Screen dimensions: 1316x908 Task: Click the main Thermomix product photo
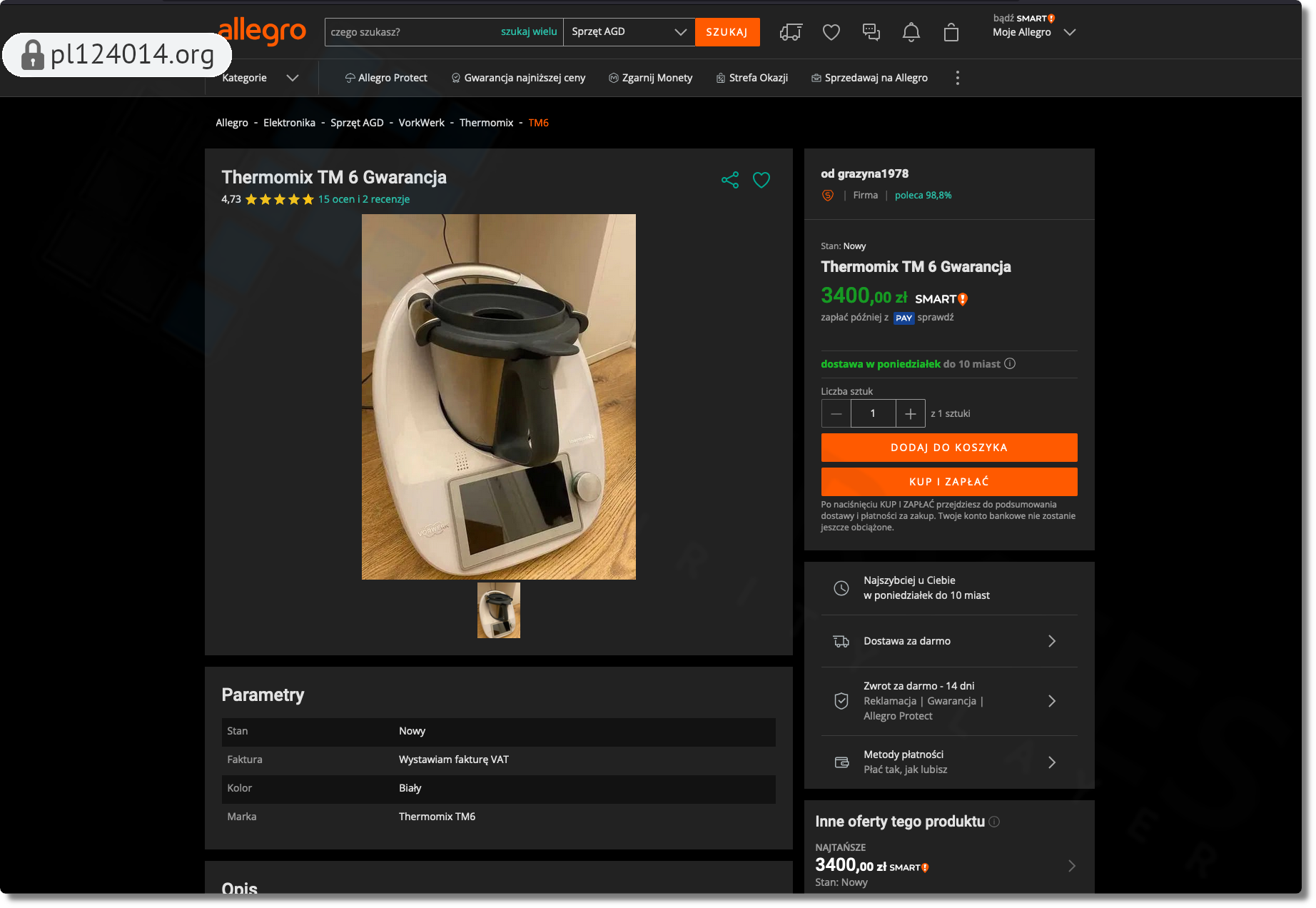point(498,397)
